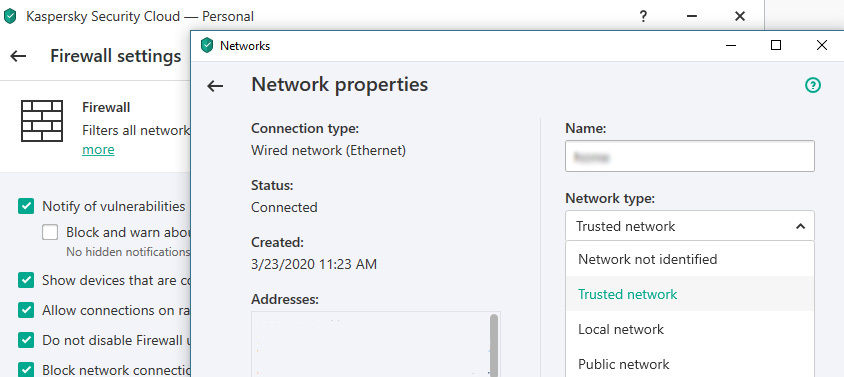844x377 pixels.
Task: Open the green help icon in Networks window
Action: tap(812, 85)
